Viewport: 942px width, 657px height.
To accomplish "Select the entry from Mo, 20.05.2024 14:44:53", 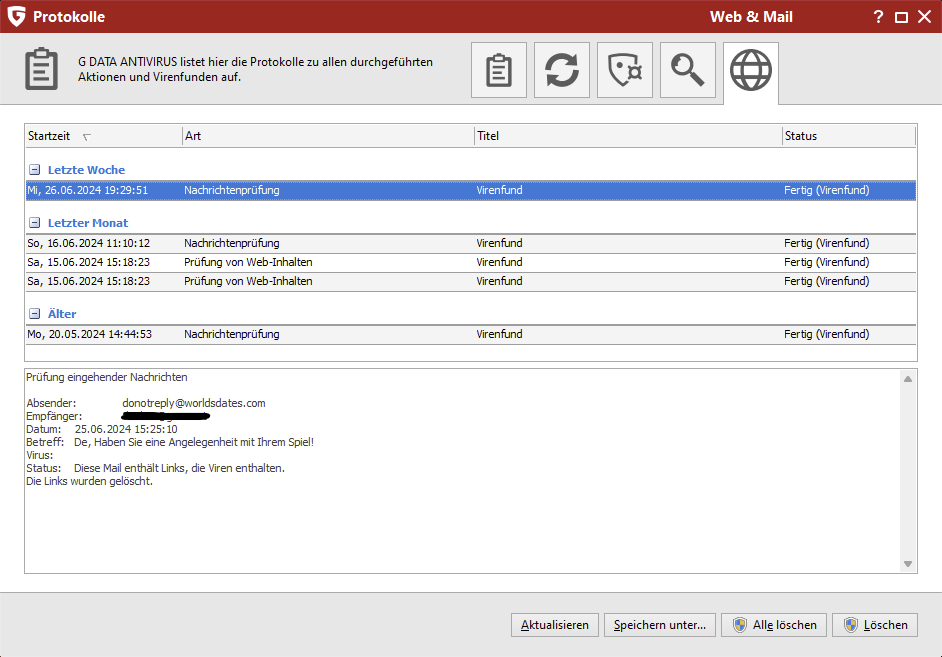I will 471,334.
